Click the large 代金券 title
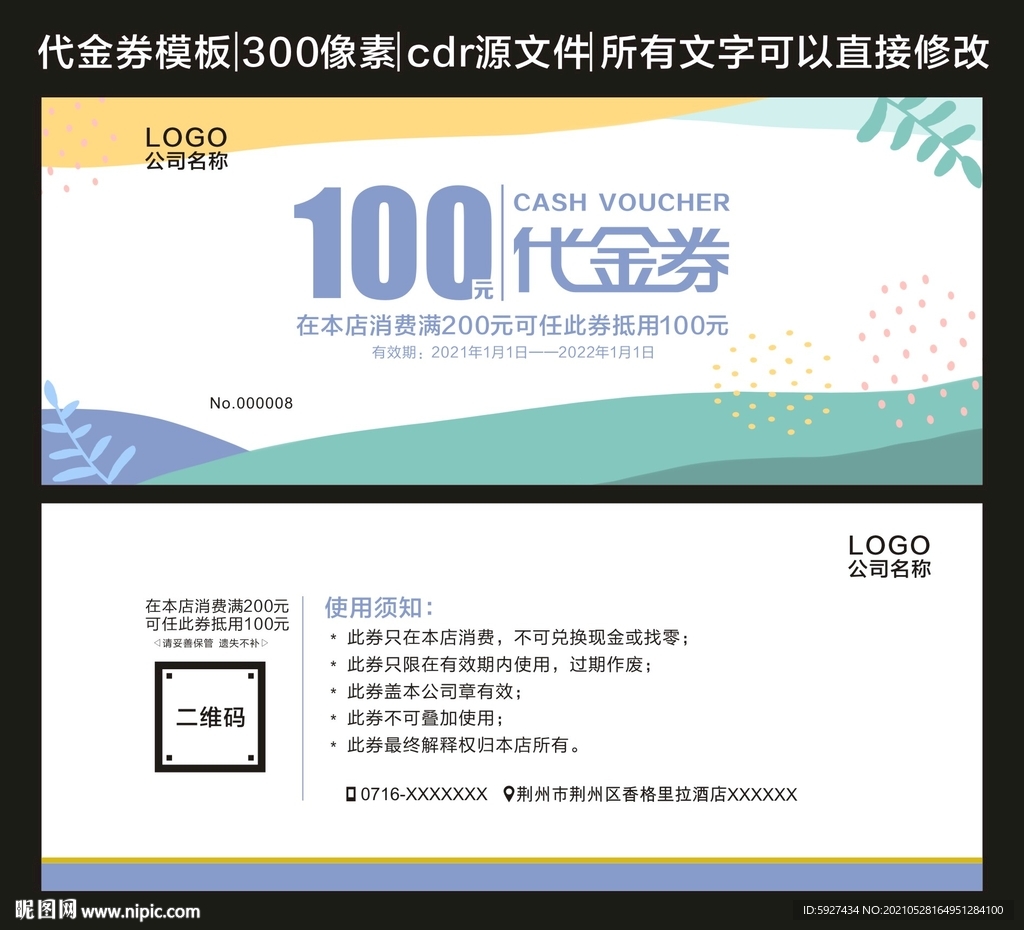The height and width of the screenshot is (930, 1024). click(621, 259)
